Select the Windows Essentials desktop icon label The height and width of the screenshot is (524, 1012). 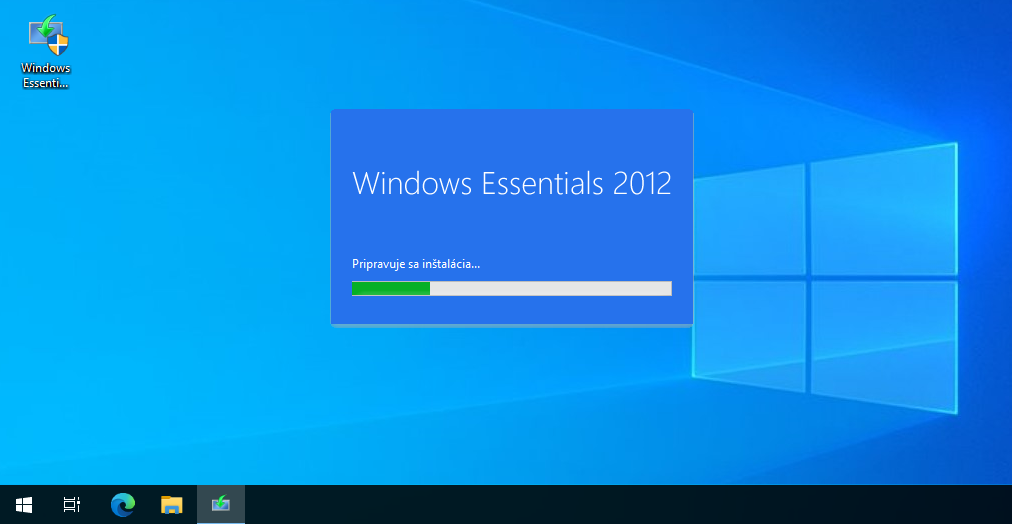click(x=47, y=76)
